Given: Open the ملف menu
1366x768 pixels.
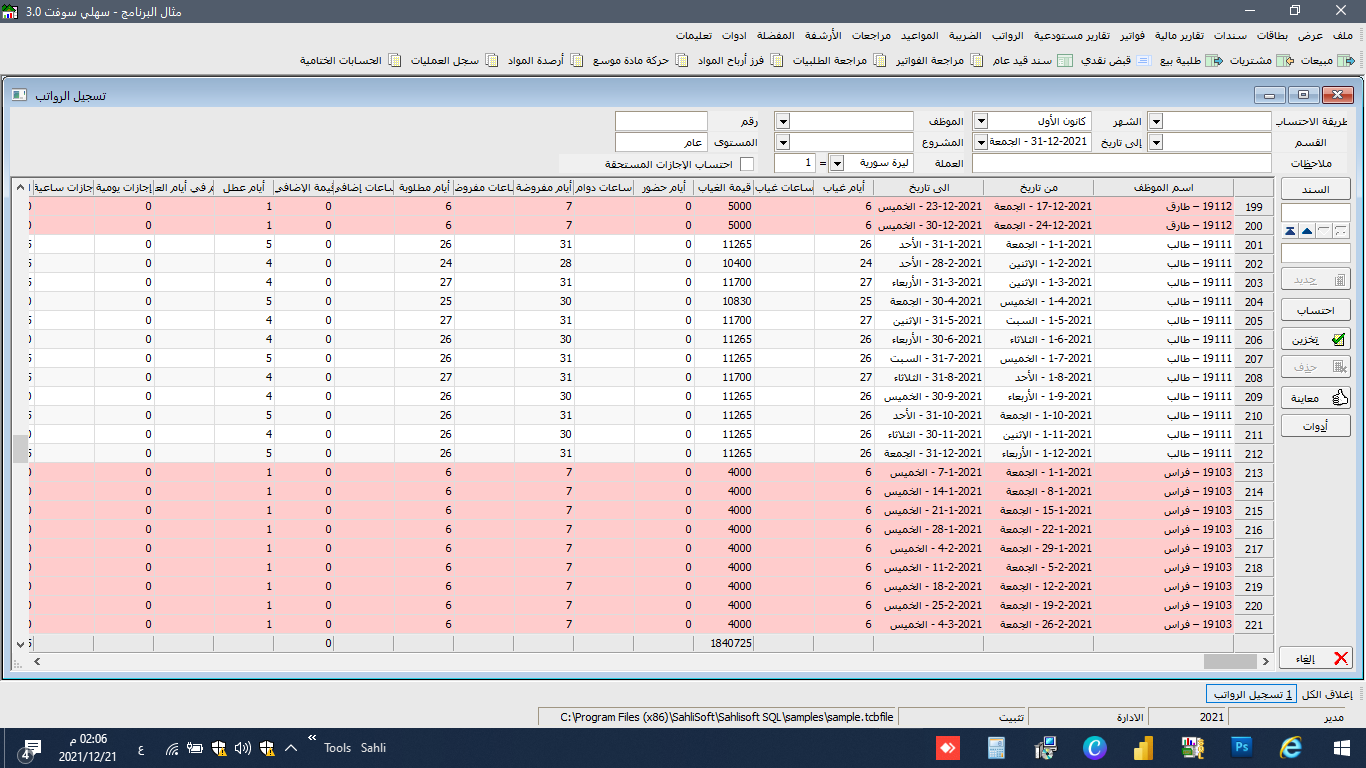Looking at the screenshot, I should click(x=1343, y=35).
